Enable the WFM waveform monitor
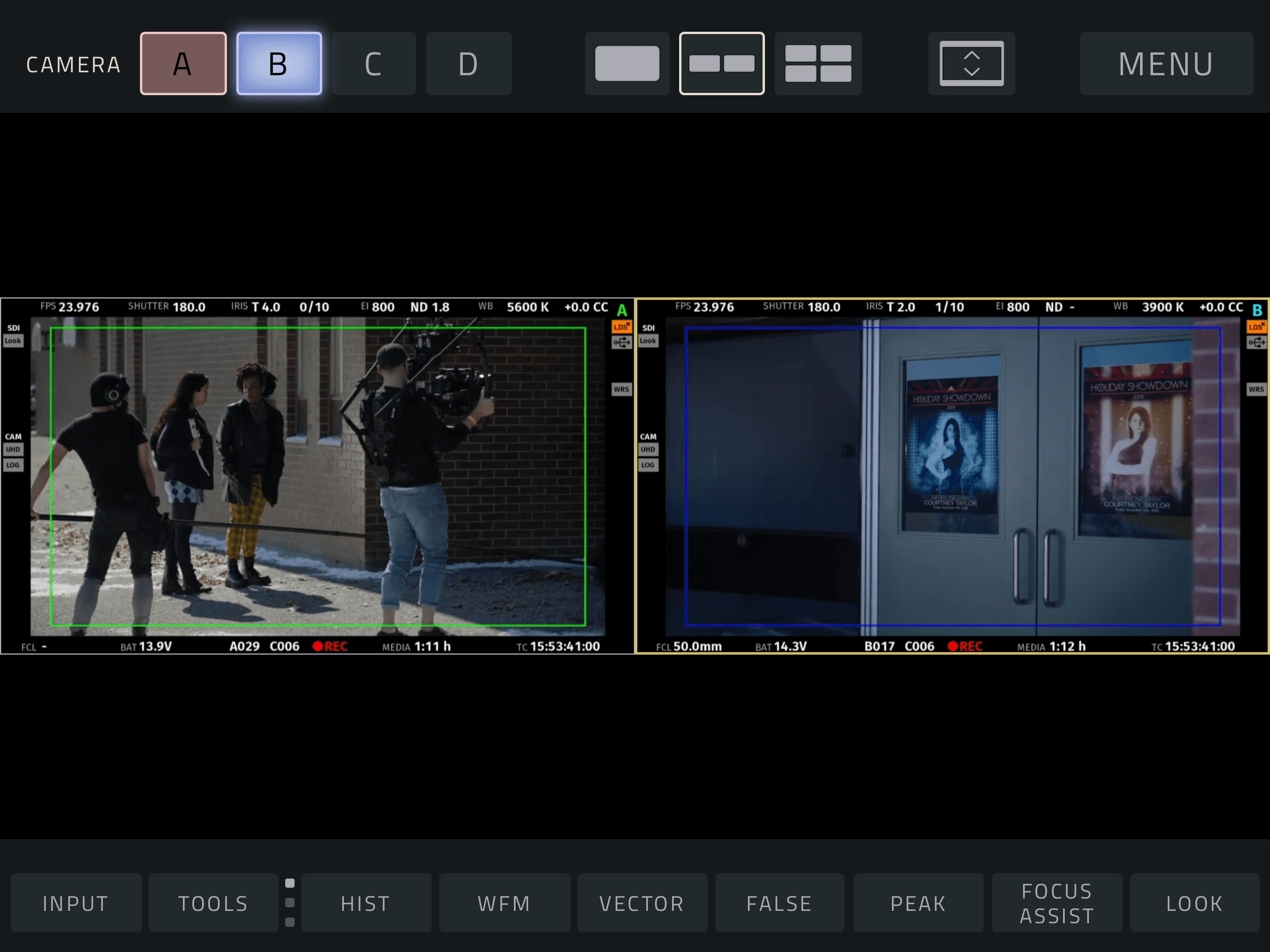 coord(504,903)
